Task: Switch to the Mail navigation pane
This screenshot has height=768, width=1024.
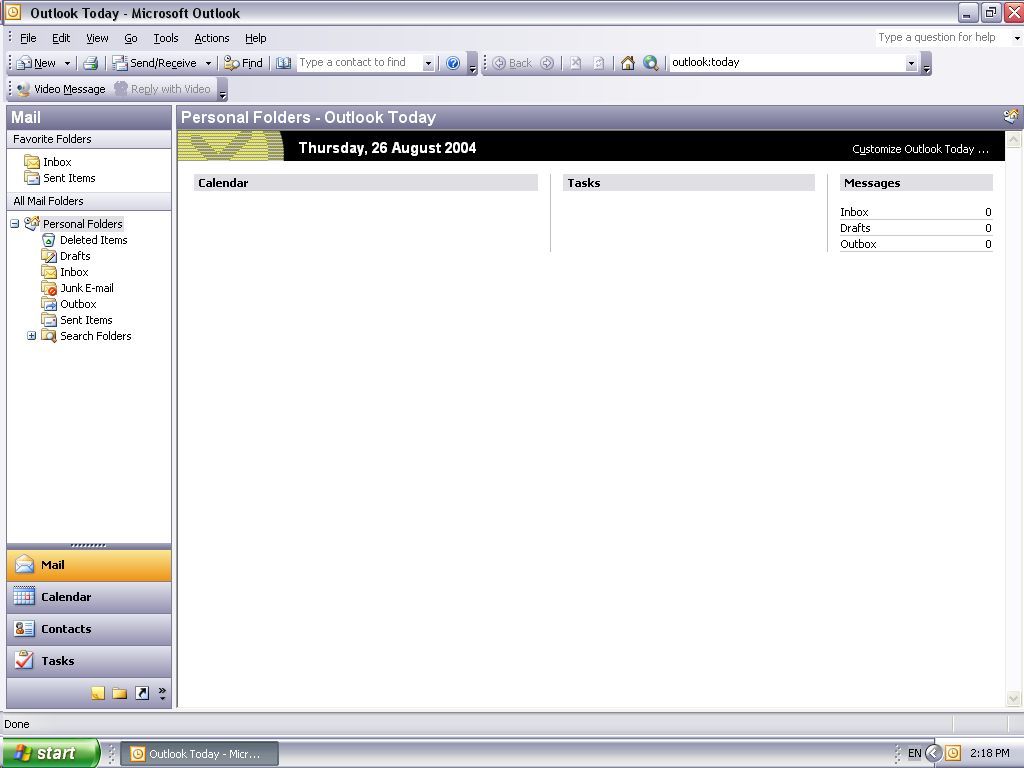Action: 89,565
